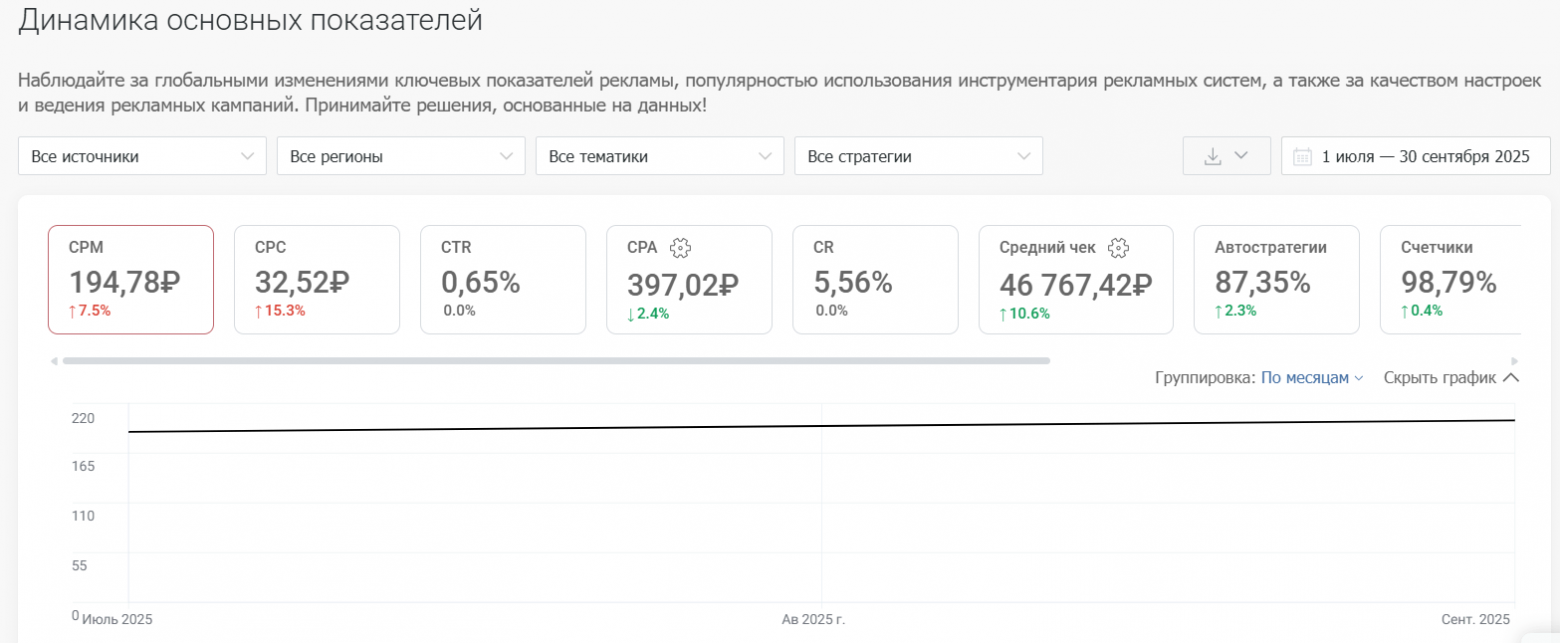Click the Динамика основных показателей heading

pyautogui.click(x=251, y=20)
